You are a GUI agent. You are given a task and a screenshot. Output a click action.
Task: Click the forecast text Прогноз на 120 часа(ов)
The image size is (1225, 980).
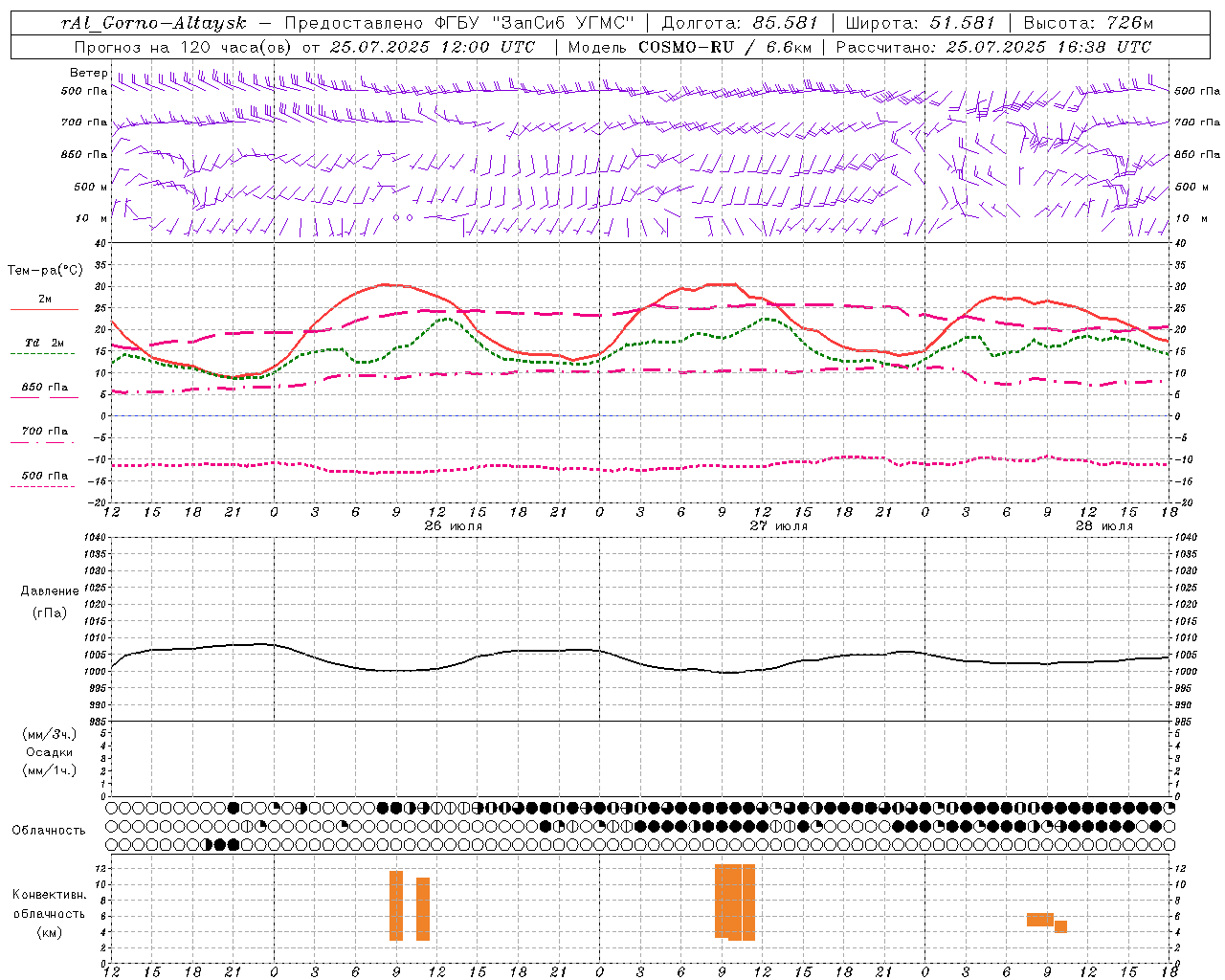click(184, 47)
